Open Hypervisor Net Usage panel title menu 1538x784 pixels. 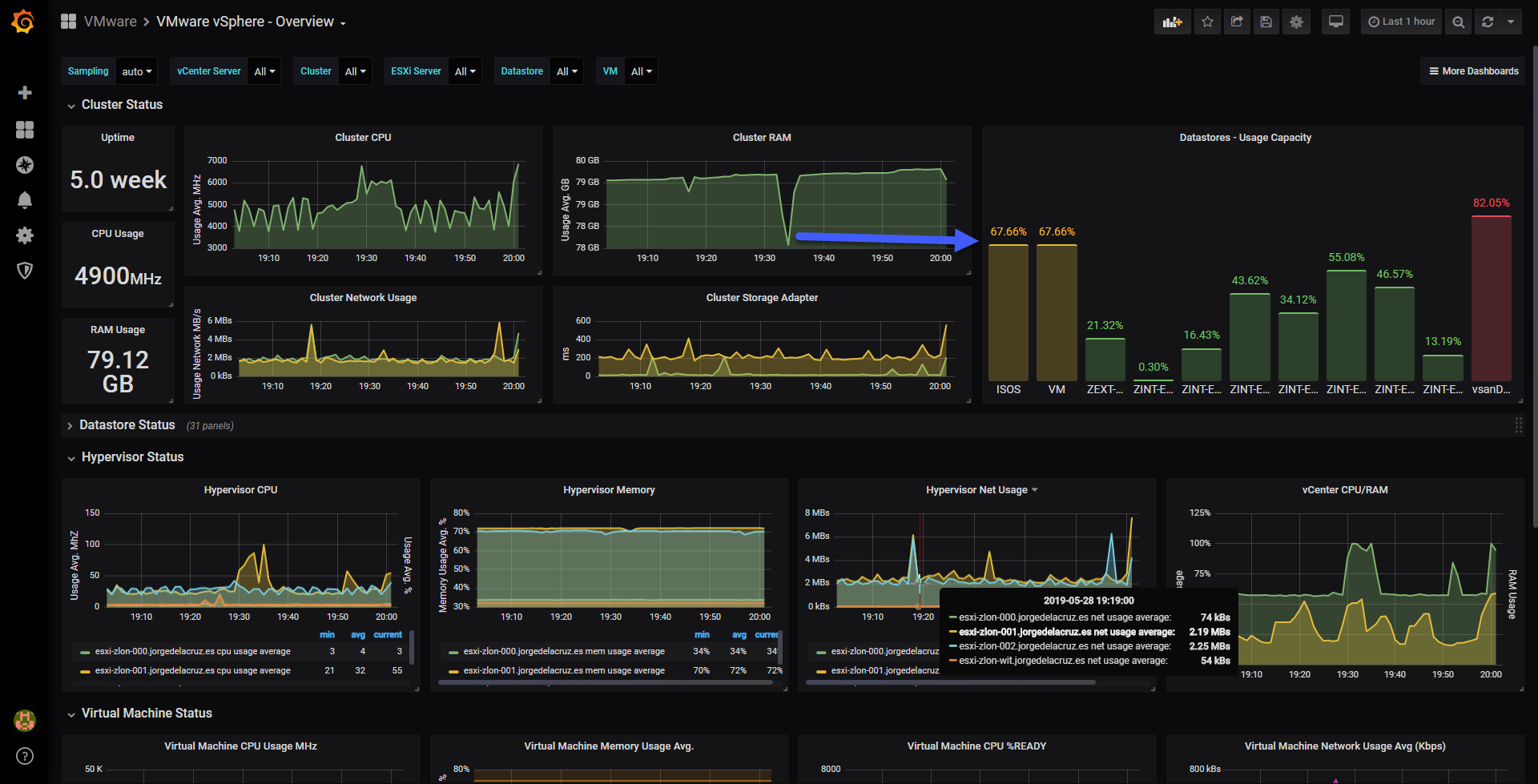981,490
